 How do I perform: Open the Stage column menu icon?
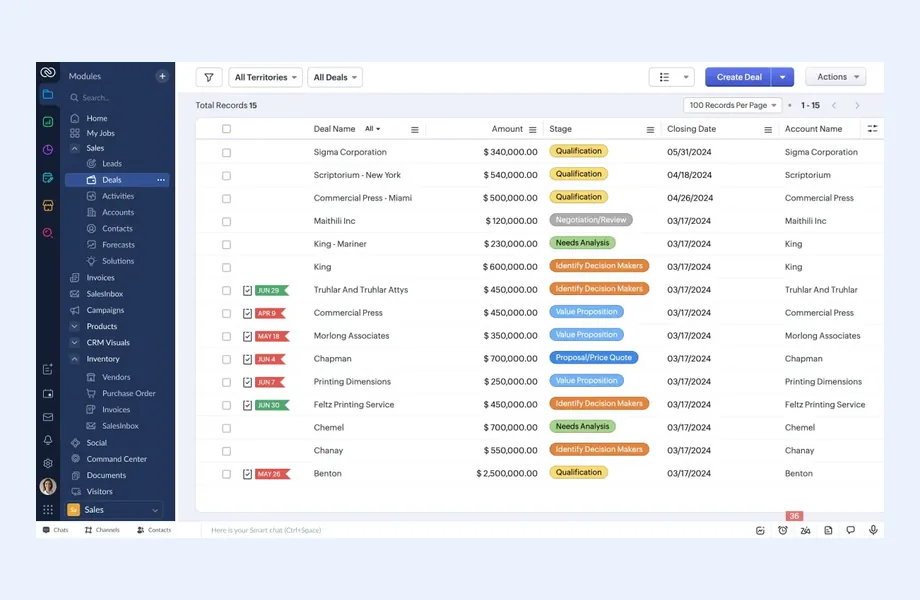[x=650, y=130]
